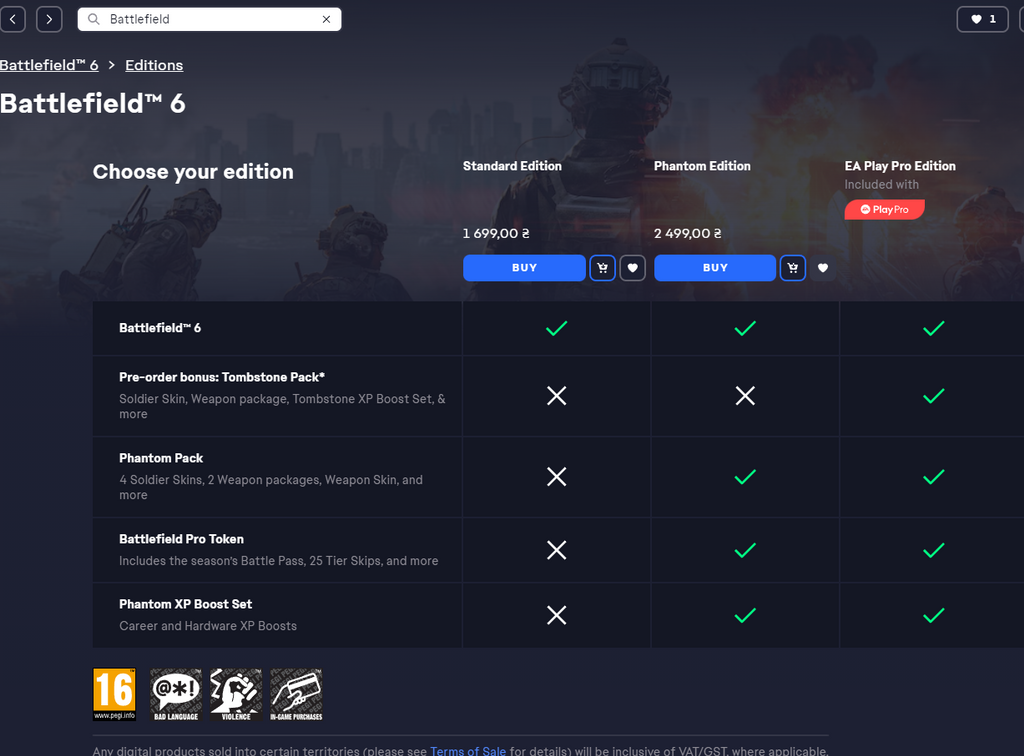This screenshot has width=1024, height=756.
Task: Select the Standard Edition heading
Action: pos(512,166)
